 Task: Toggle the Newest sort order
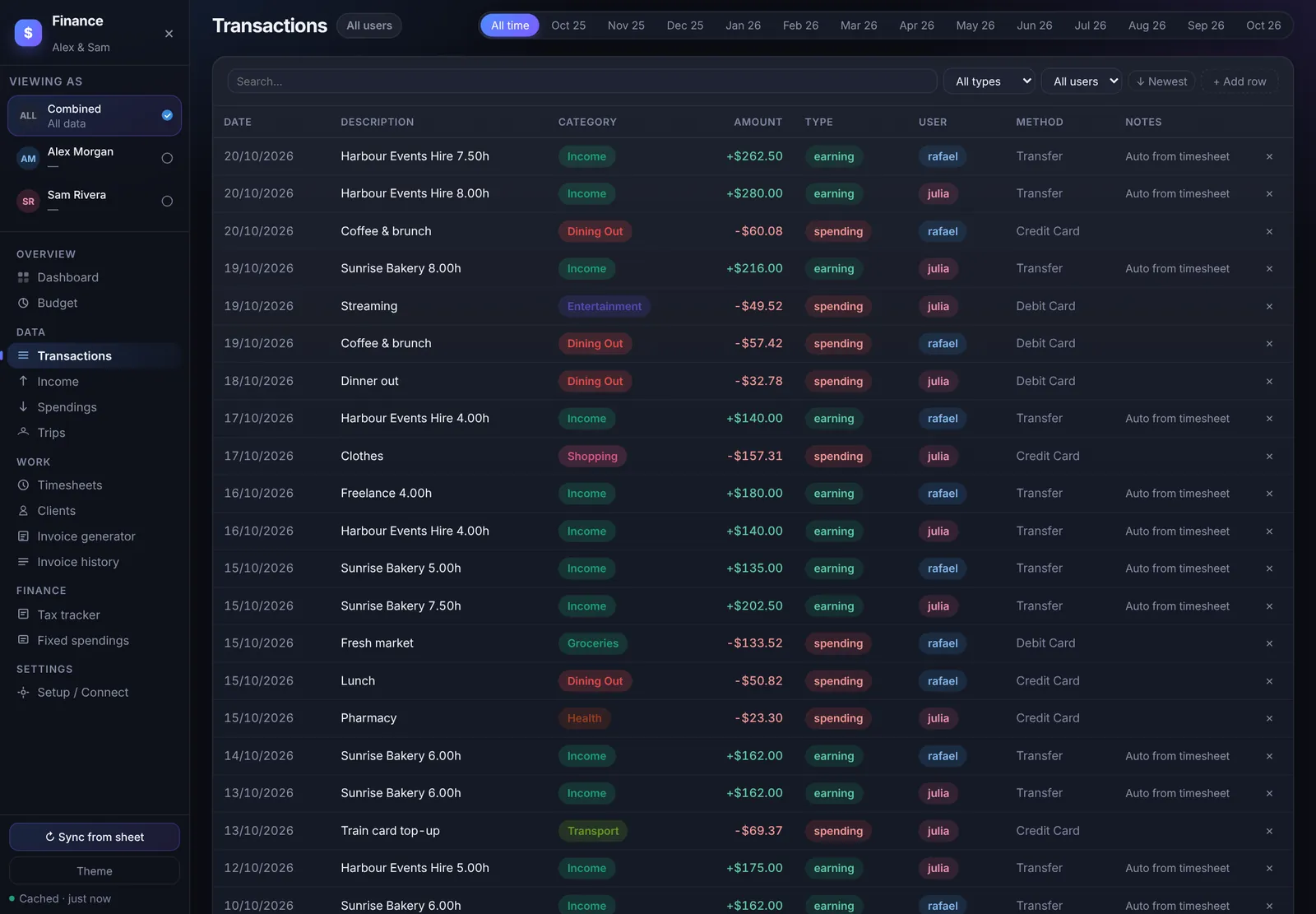1161,81
